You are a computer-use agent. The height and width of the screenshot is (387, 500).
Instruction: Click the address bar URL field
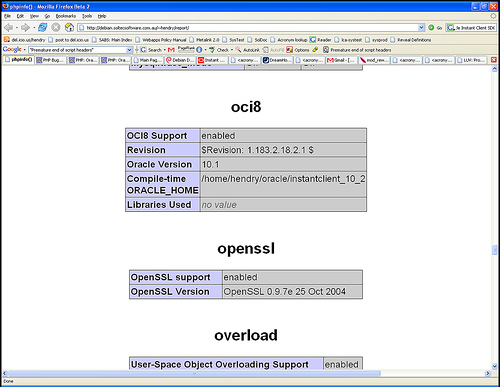pos(252,28)
